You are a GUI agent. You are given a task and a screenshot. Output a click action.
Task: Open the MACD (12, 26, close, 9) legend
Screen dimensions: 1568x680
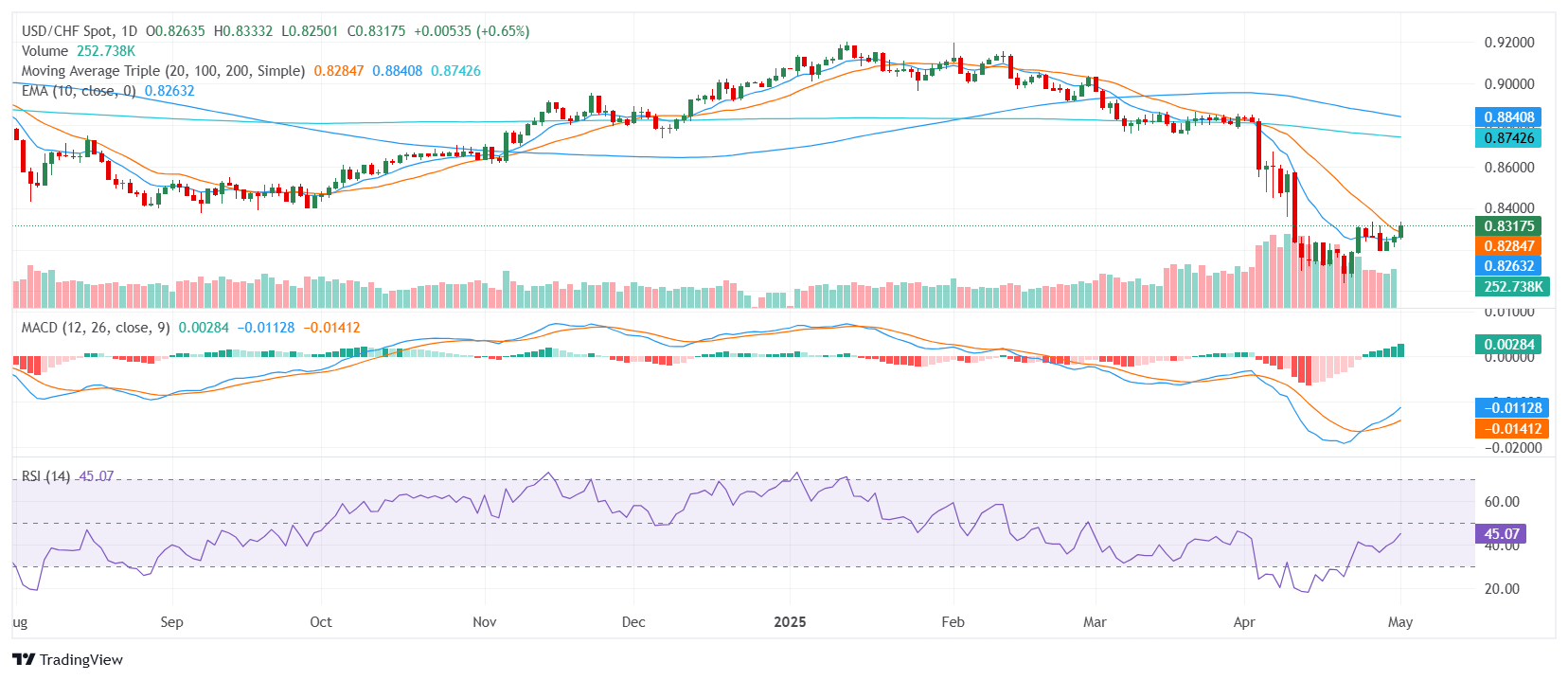(x=96, y=328)
